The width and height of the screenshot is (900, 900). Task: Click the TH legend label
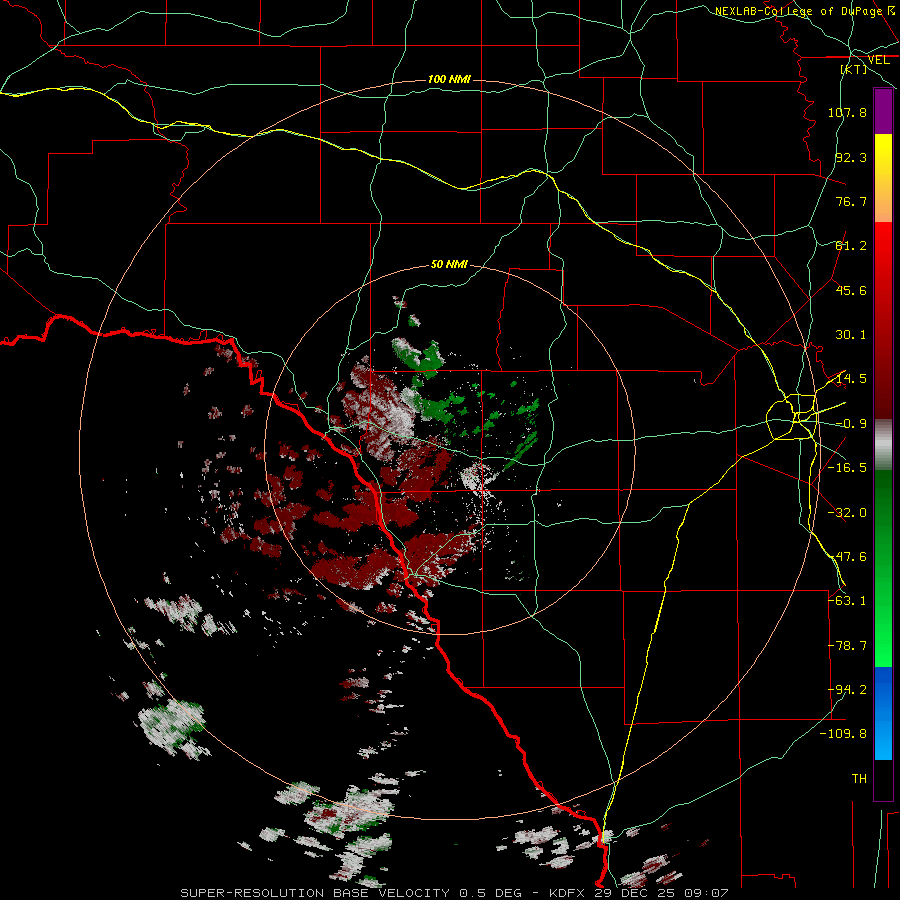(859, 779)
